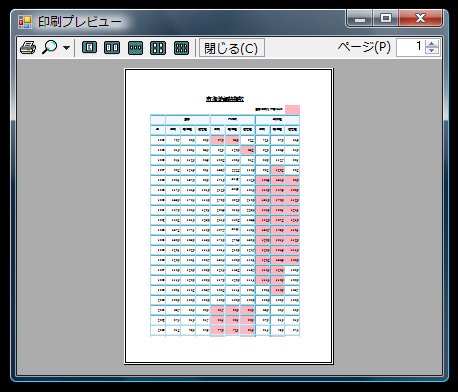This screenshot has width=458, height=392.
Task: Maximize the print preview window
Action: (386, 18)
